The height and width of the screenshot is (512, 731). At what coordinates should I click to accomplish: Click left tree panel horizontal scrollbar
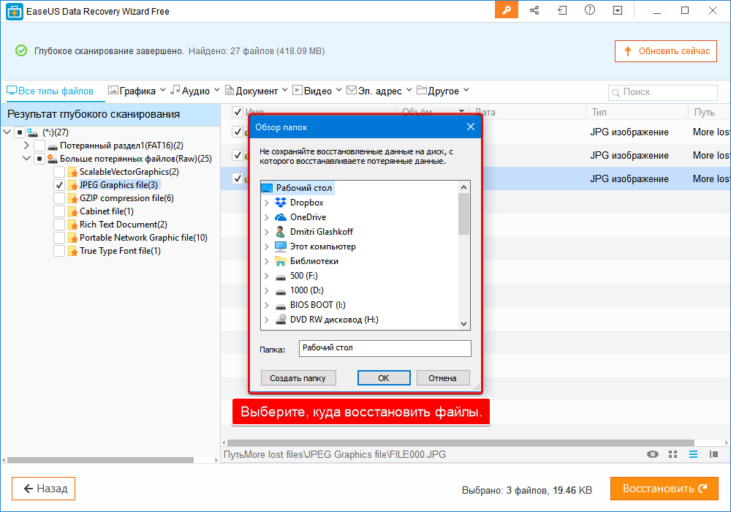coord(100,460)
